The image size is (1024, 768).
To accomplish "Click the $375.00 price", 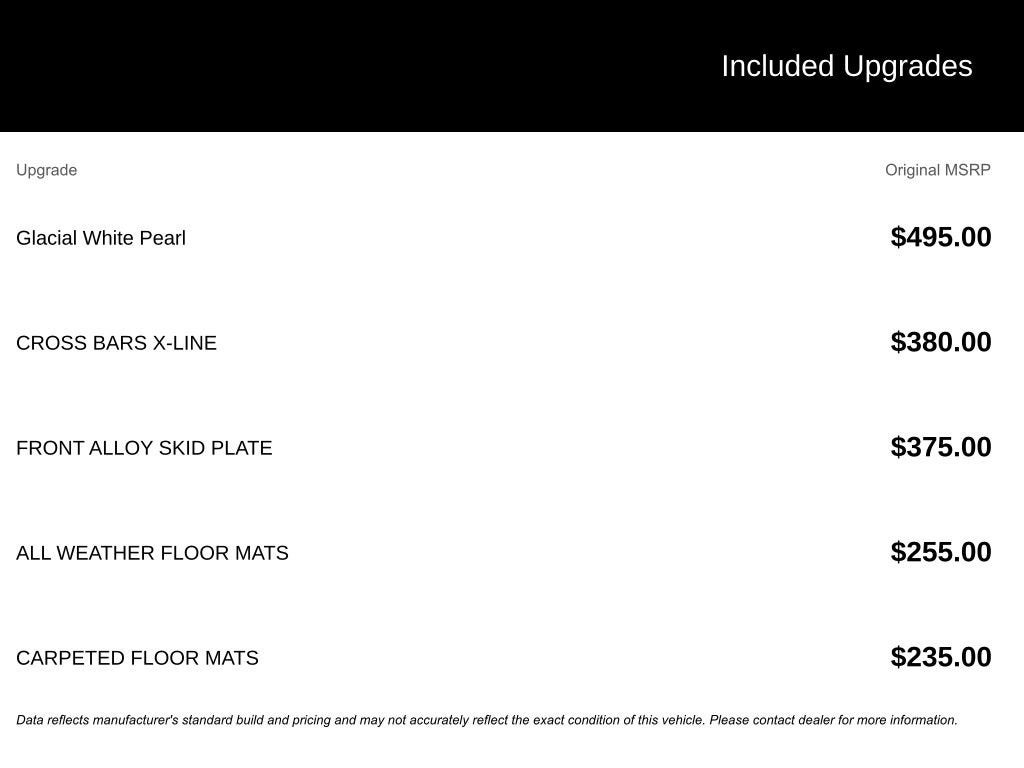I will pos(940,447).
